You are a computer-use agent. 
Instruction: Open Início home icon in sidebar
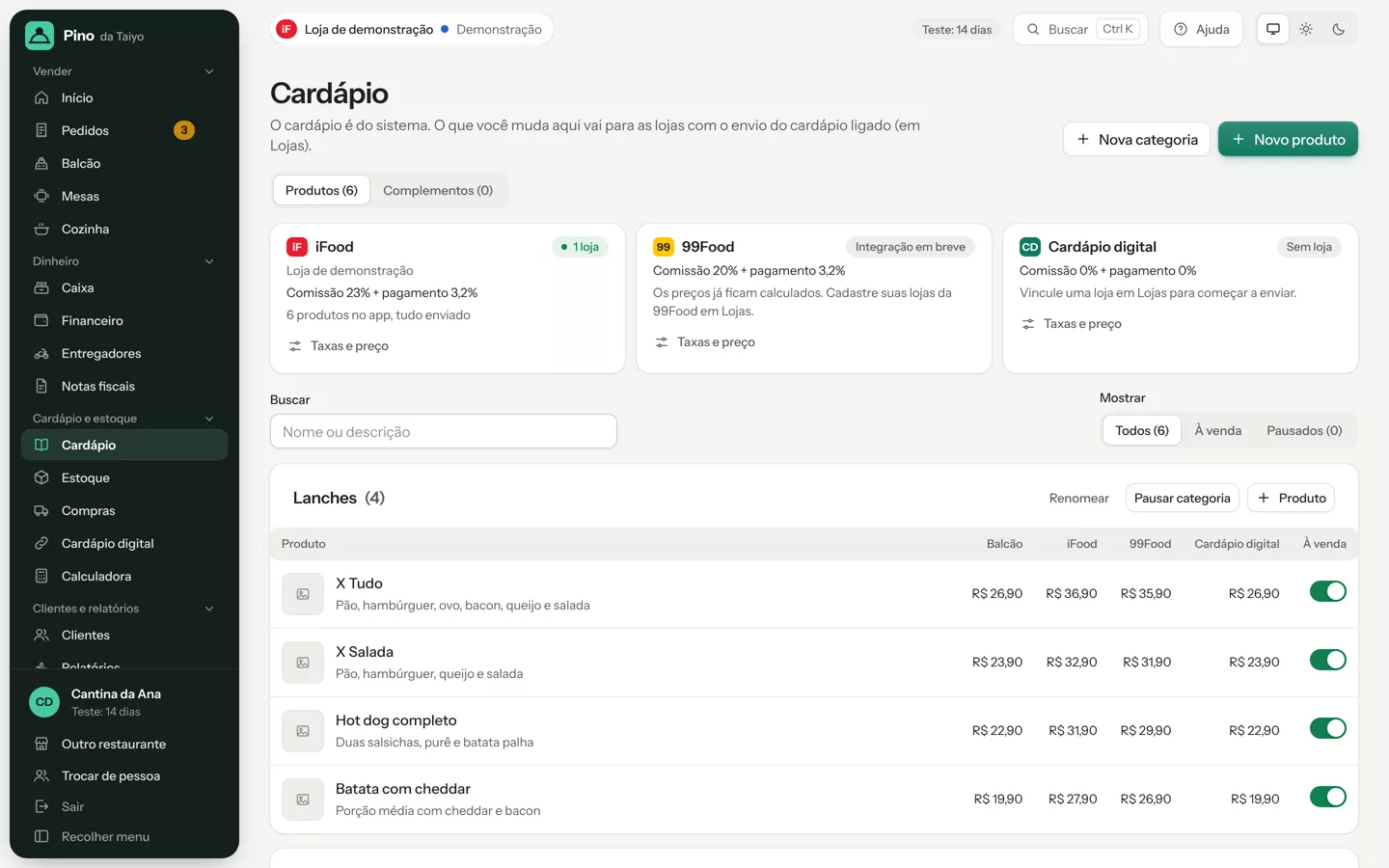pyautogui.click(x=41, y=97)
